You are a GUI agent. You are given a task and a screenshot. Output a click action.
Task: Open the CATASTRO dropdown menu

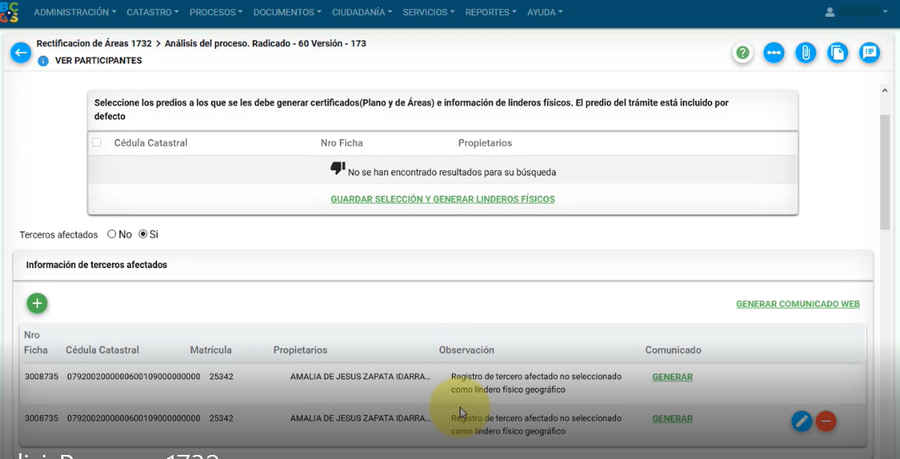tap(152, 12)
